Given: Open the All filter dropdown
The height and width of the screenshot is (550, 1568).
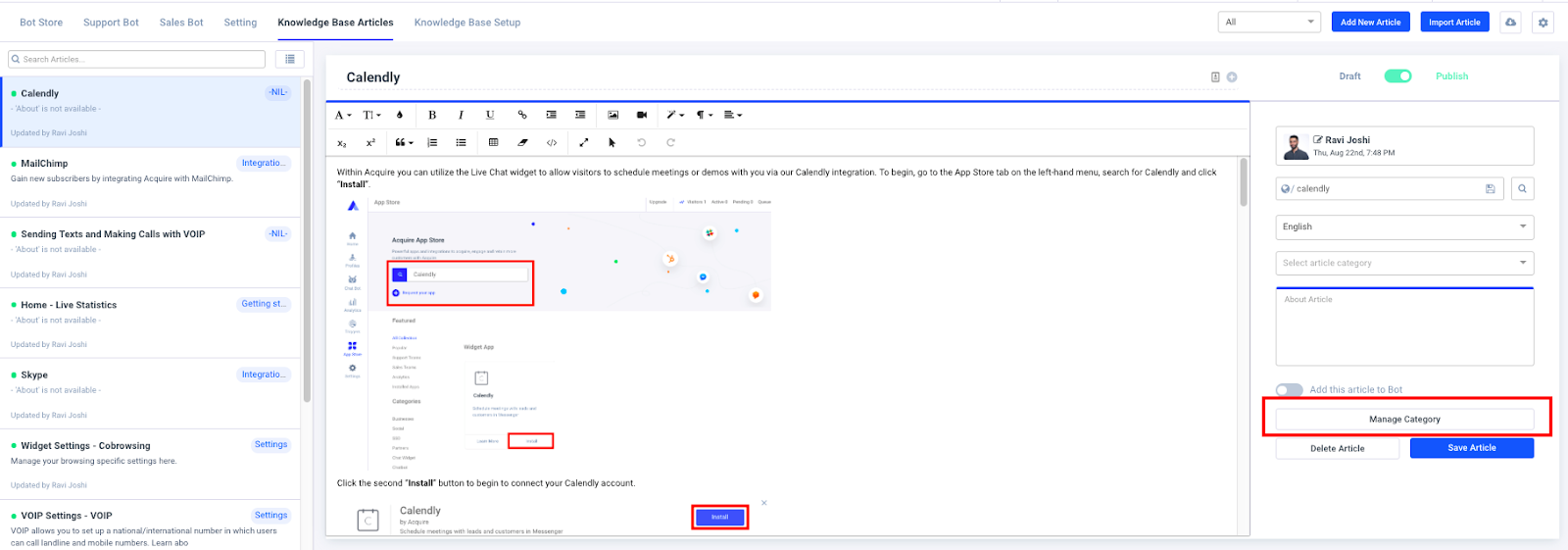Looking at the screenshot, I should tap(1269, 22).
